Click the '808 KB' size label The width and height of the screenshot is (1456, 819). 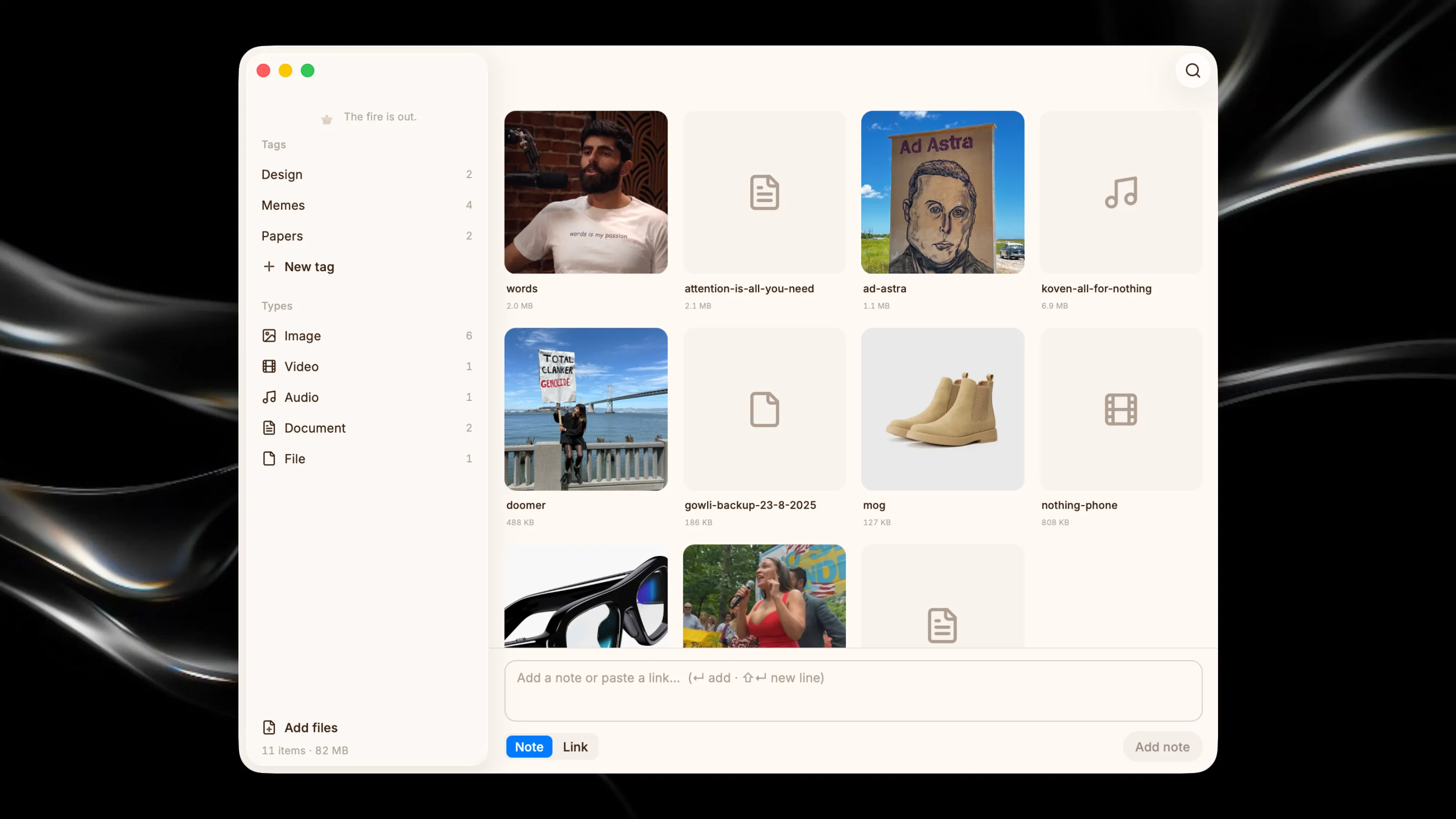[1055, 523]
